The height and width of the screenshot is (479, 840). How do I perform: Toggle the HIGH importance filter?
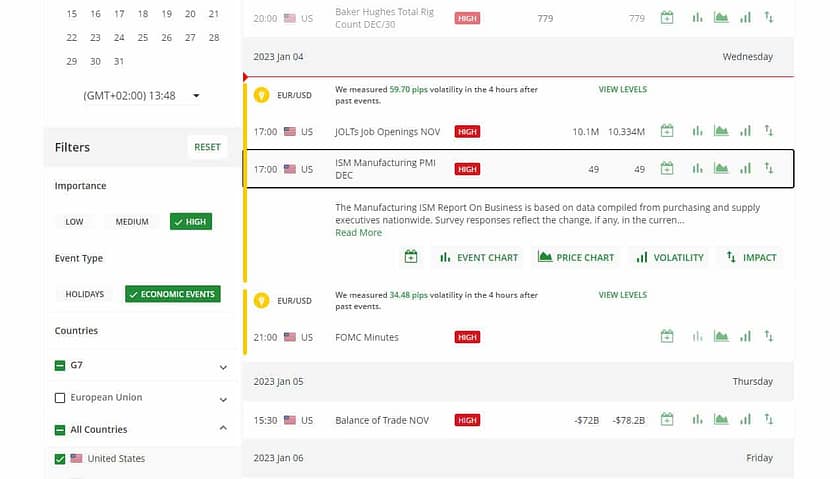point(190,221)
